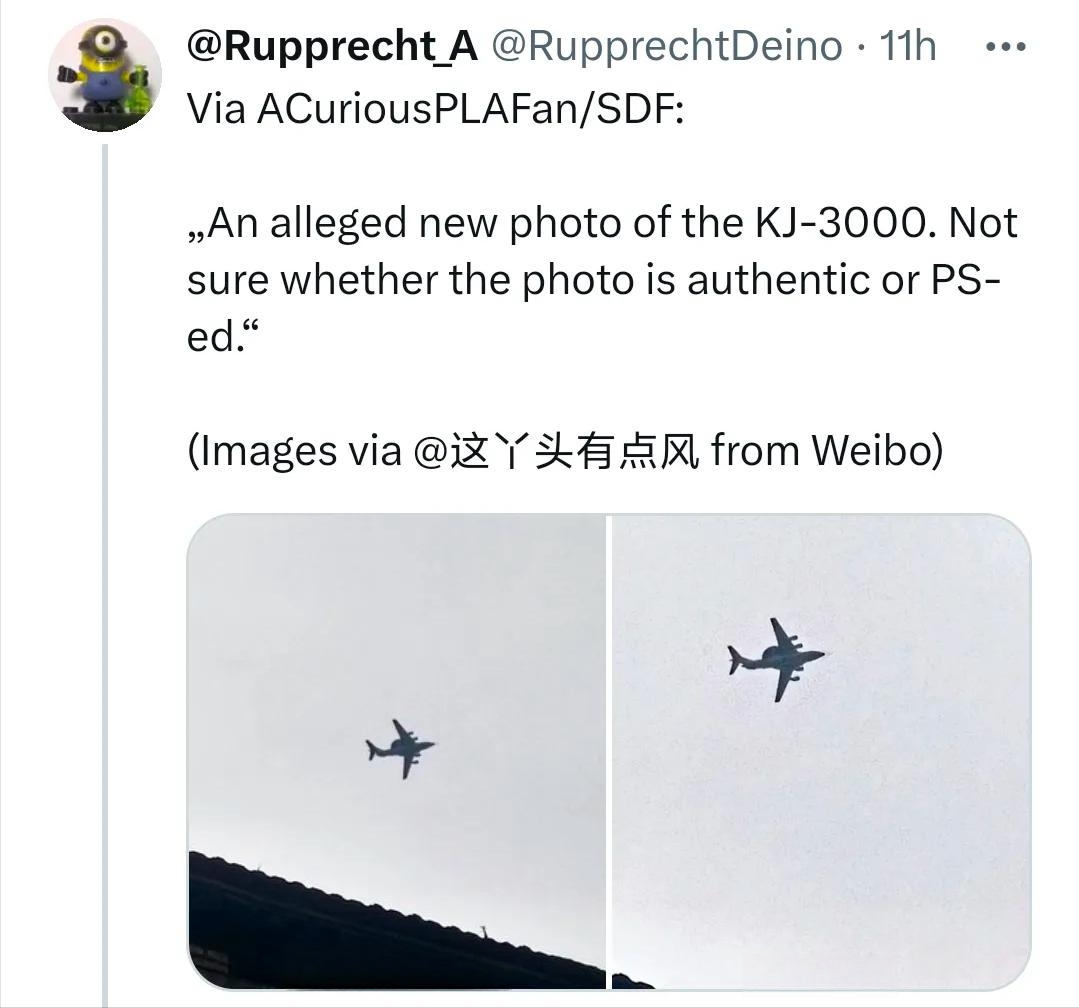
Task: Open the right aircraft photo
Action: pyautogui.click(x=821, y=751)
